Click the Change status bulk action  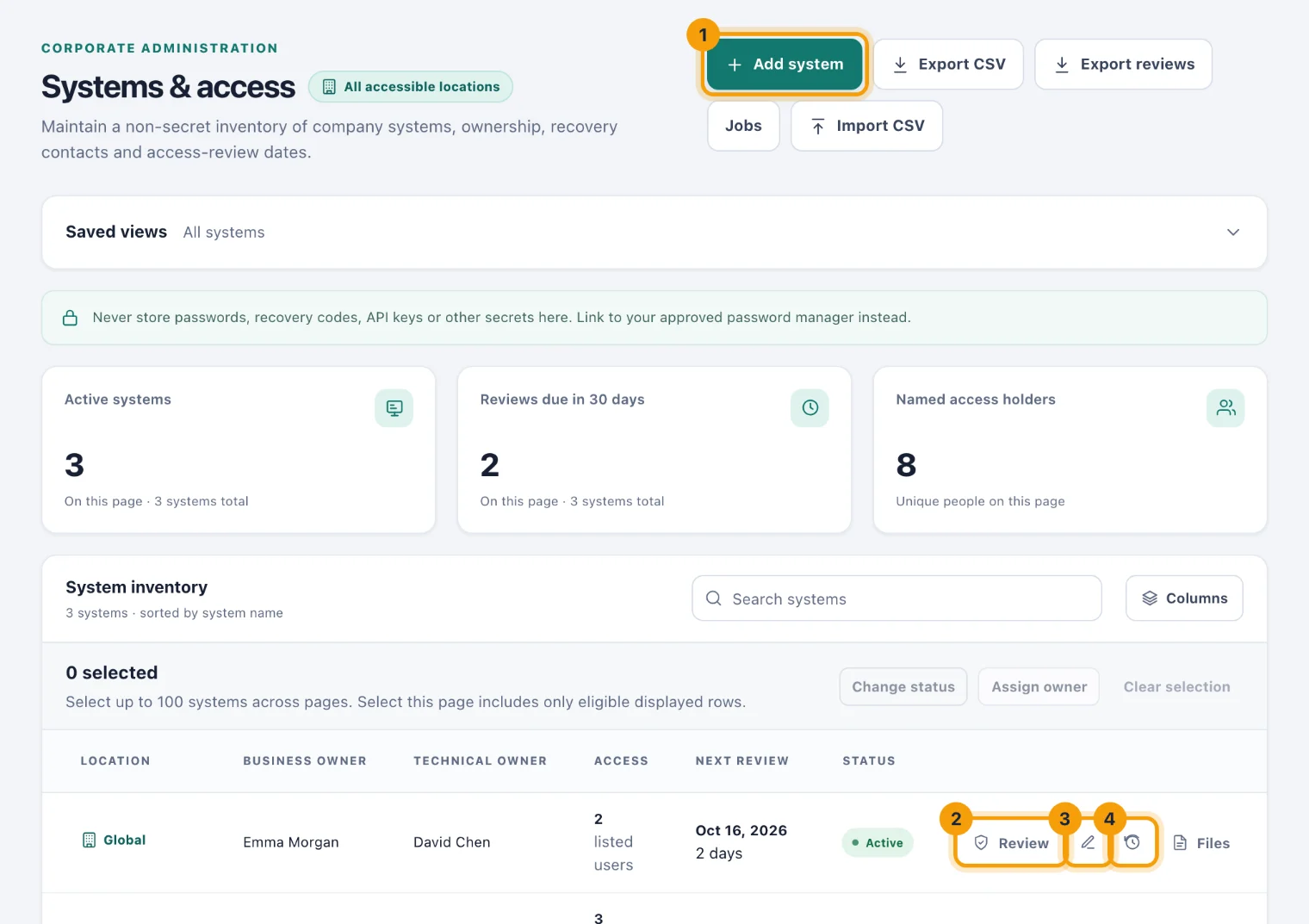click(x=903, y=687)
